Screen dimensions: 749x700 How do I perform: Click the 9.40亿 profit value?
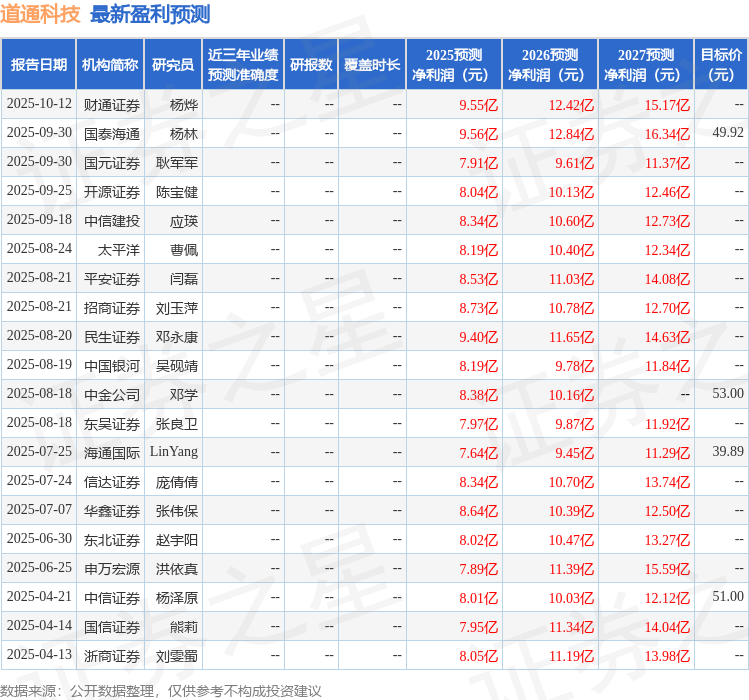tap(478, 337)
